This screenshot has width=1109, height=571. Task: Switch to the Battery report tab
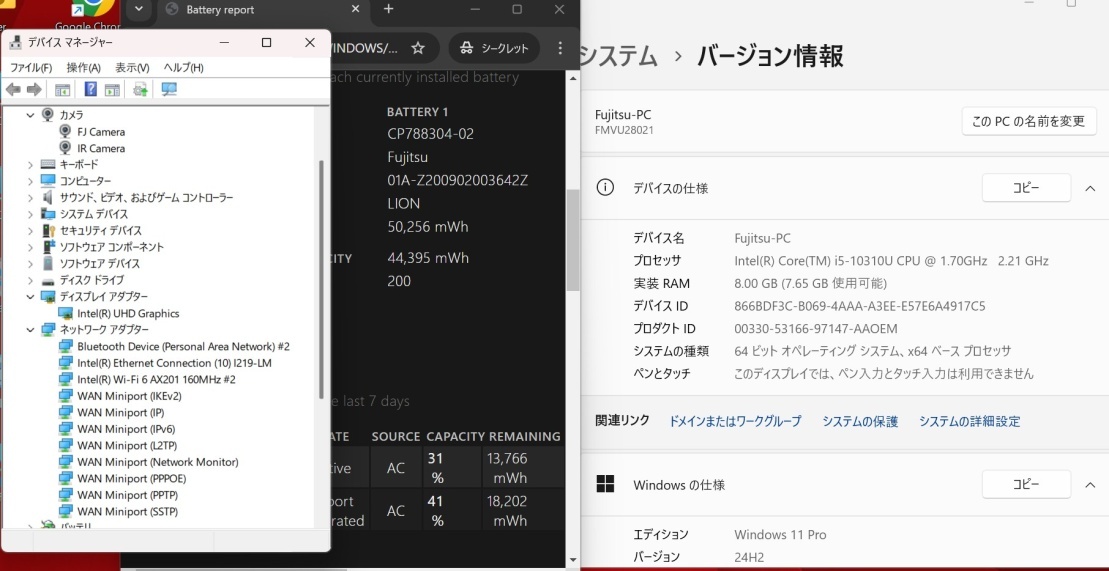click(x=260, y=10)
